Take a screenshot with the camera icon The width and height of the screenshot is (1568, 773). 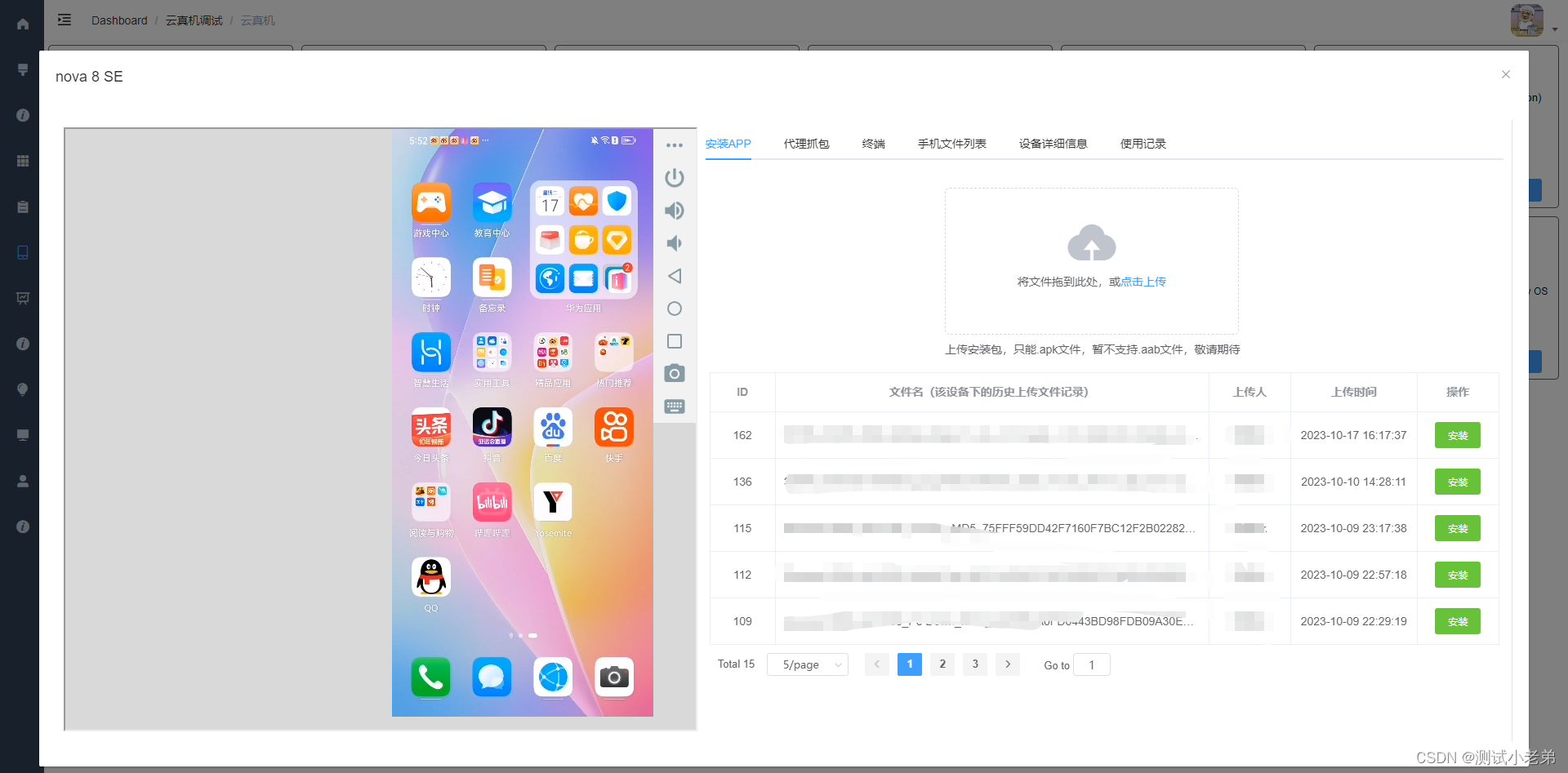pyautogui.click(x=675, y=374)
